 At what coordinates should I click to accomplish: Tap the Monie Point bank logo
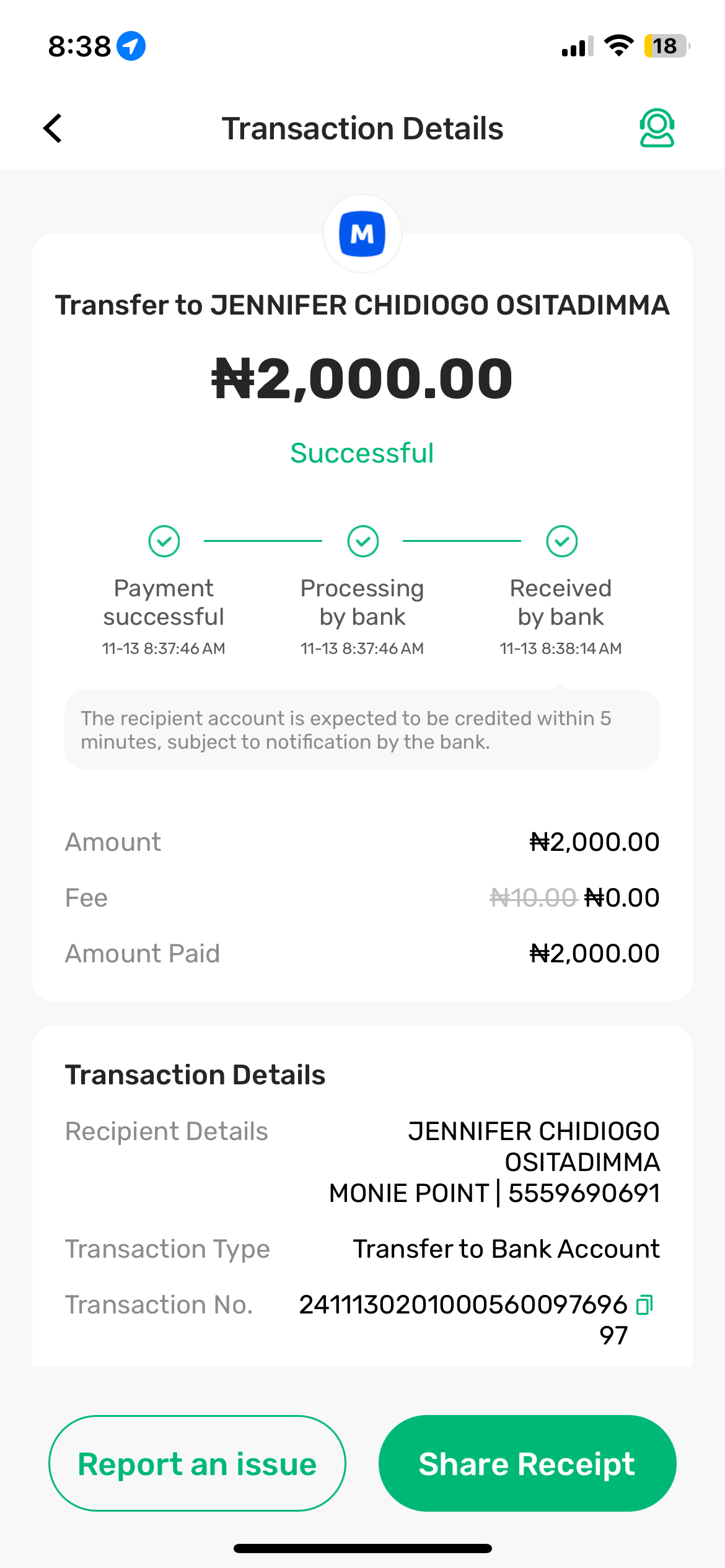[362, 234]
